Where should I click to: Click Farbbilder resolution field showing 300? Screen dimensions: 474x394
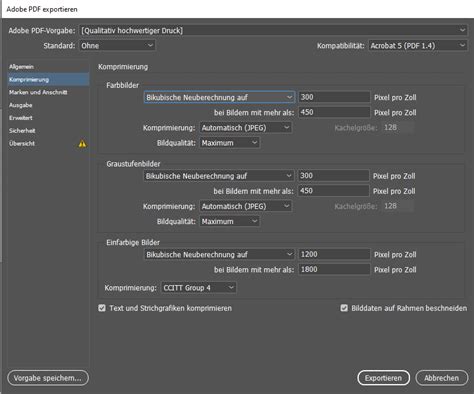coord(334,97)
